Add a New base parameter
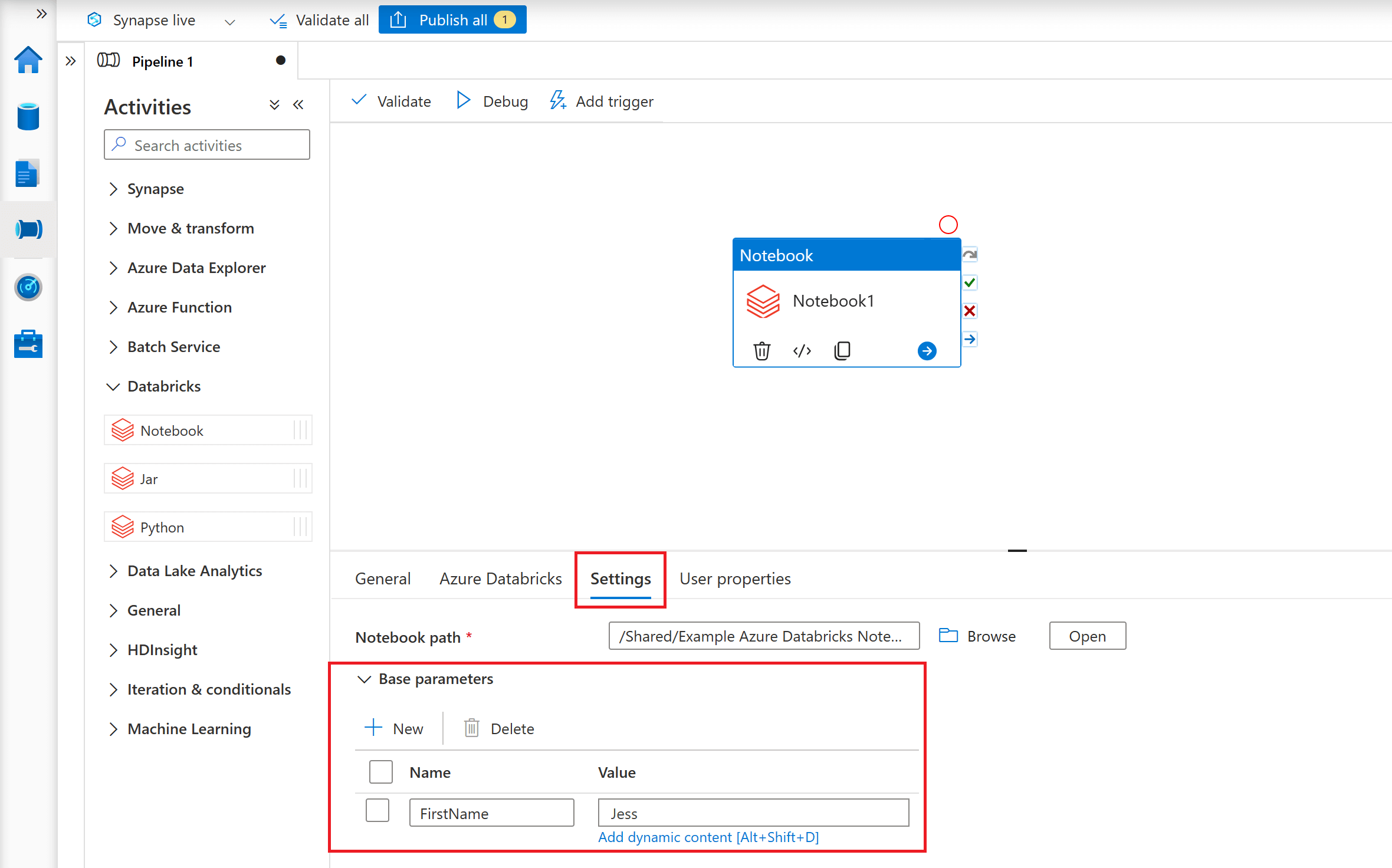Viewport: 1392px width, 868px height. 394,728
